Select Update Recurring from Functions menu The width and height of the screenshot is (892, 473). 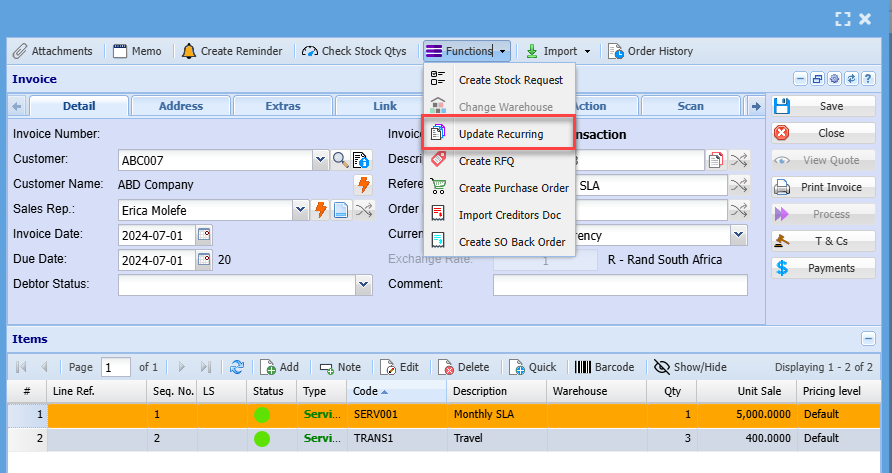click(x=500, y=134)
